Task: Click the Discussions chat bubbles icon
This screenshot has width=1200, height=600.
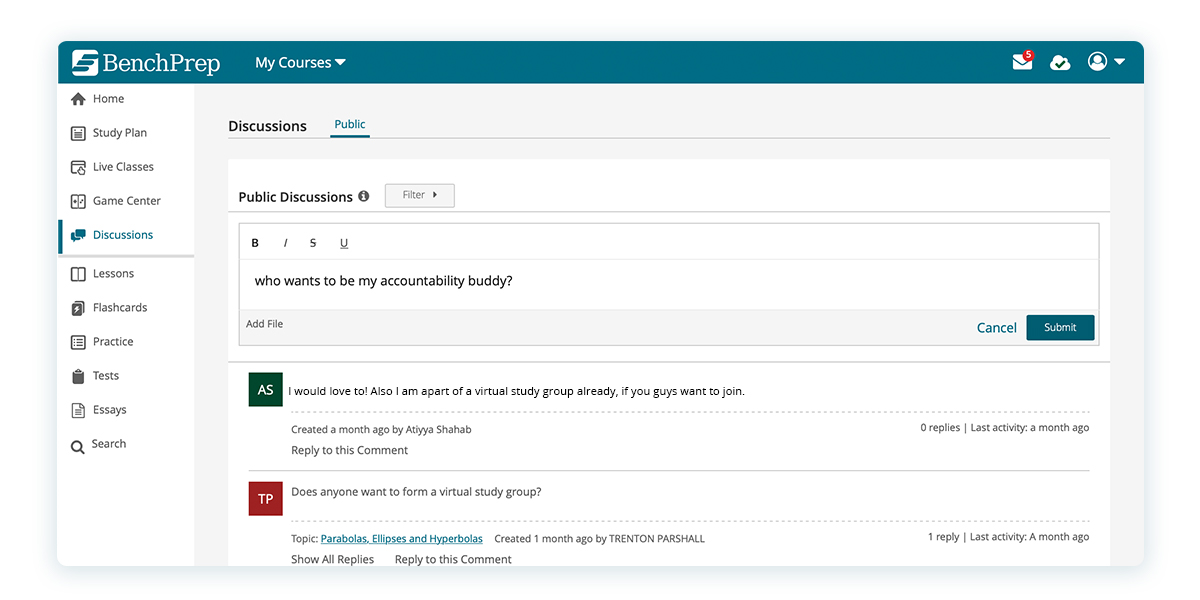Action: (78, 235)
